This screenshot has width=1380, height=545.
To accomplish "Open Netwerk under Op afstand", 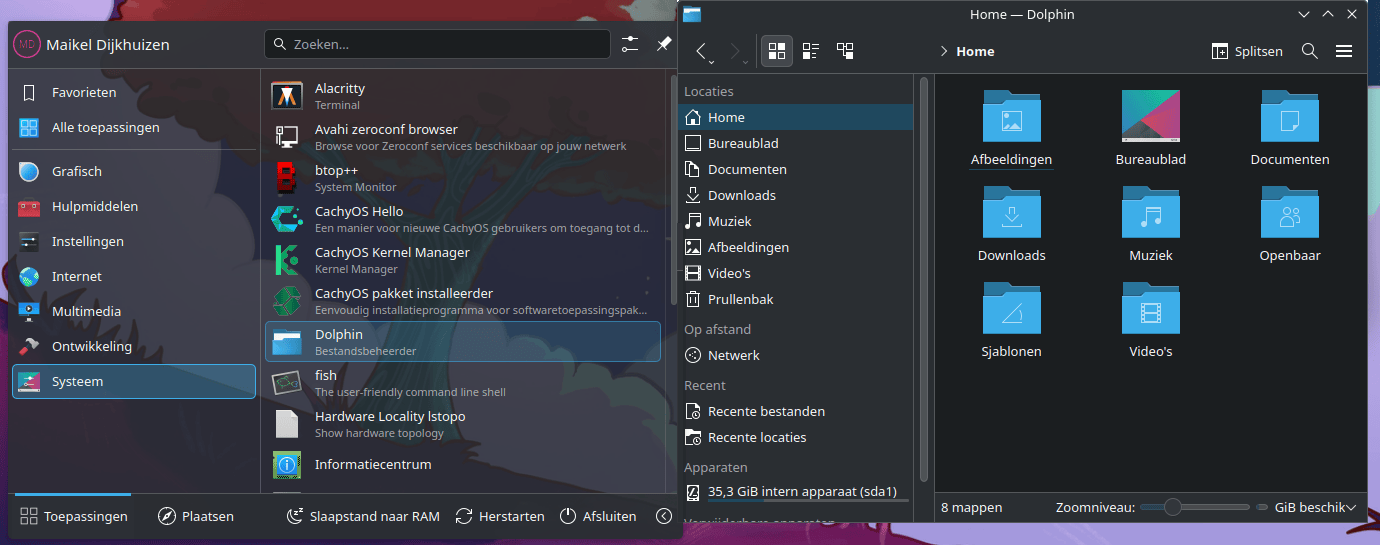I will pos(796,355).
